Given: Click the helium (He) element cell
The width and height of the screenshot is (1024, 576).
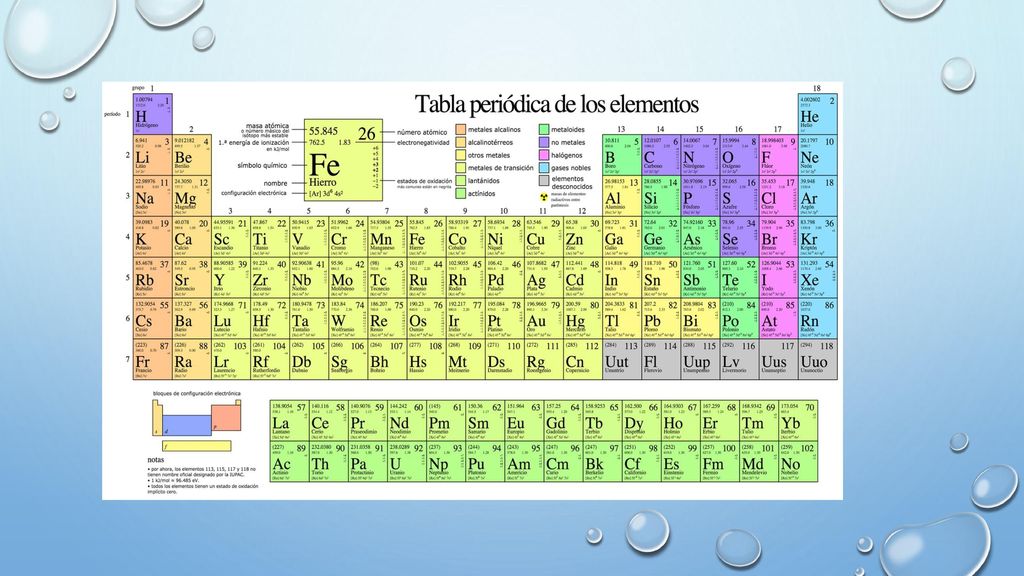Looking at the screenshot, I should click(x=818, y=114).
